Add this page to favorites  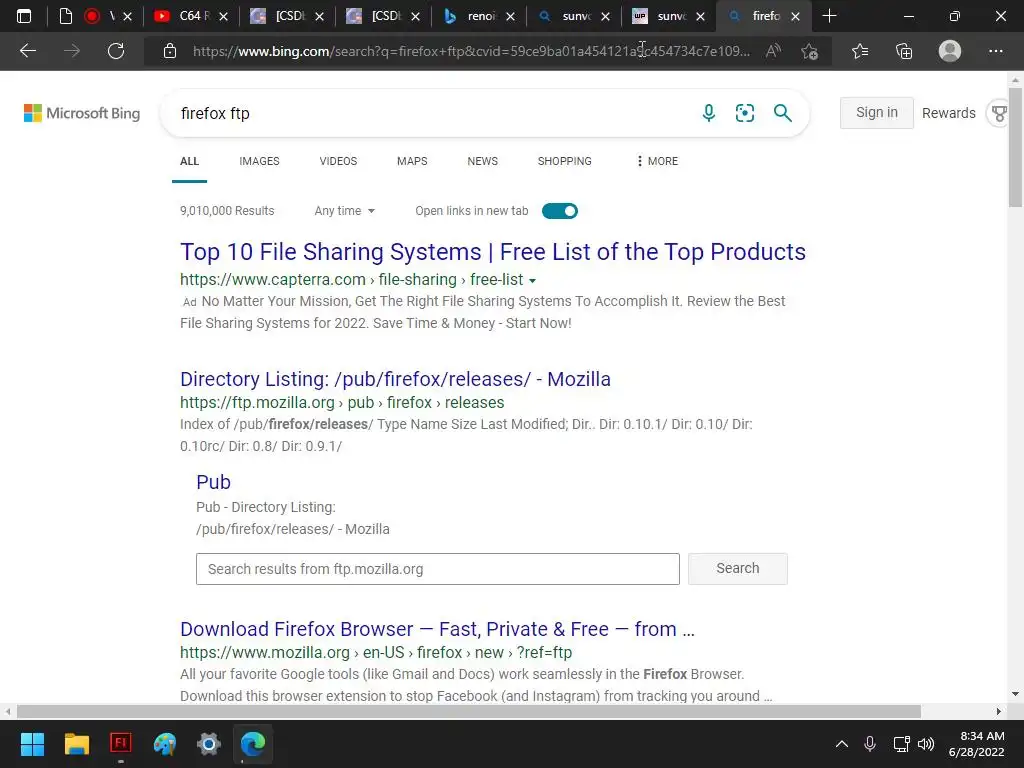click(810, 51)
